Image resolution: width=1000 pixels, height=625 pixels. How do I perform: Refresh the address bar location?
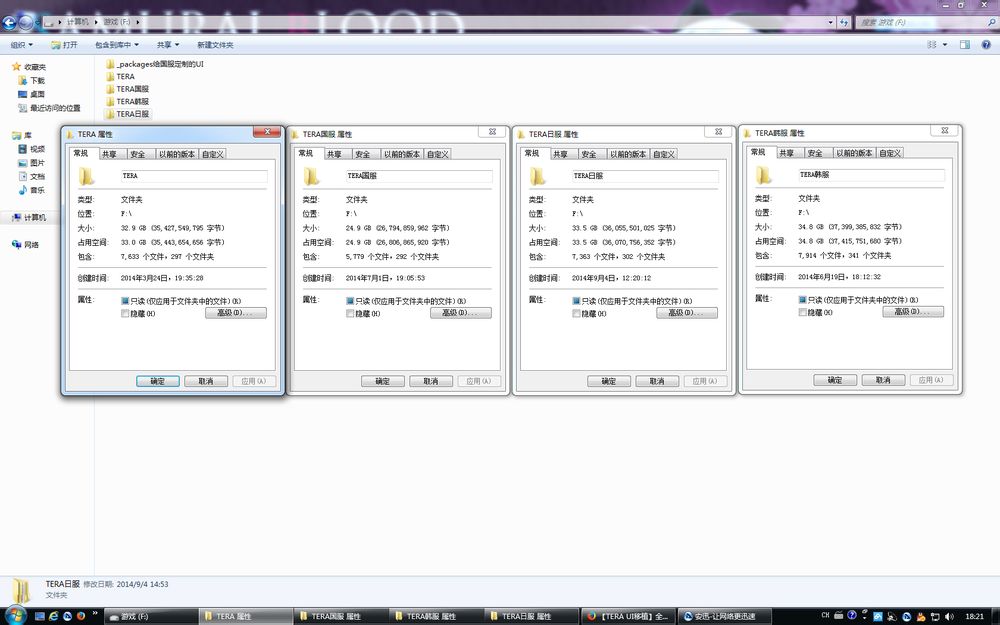[844, 22]
